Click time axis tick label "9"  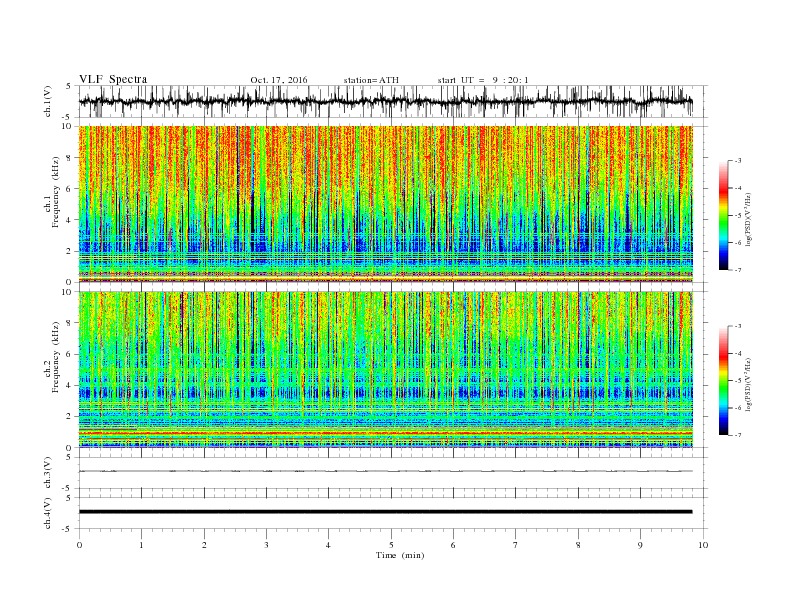640,545
